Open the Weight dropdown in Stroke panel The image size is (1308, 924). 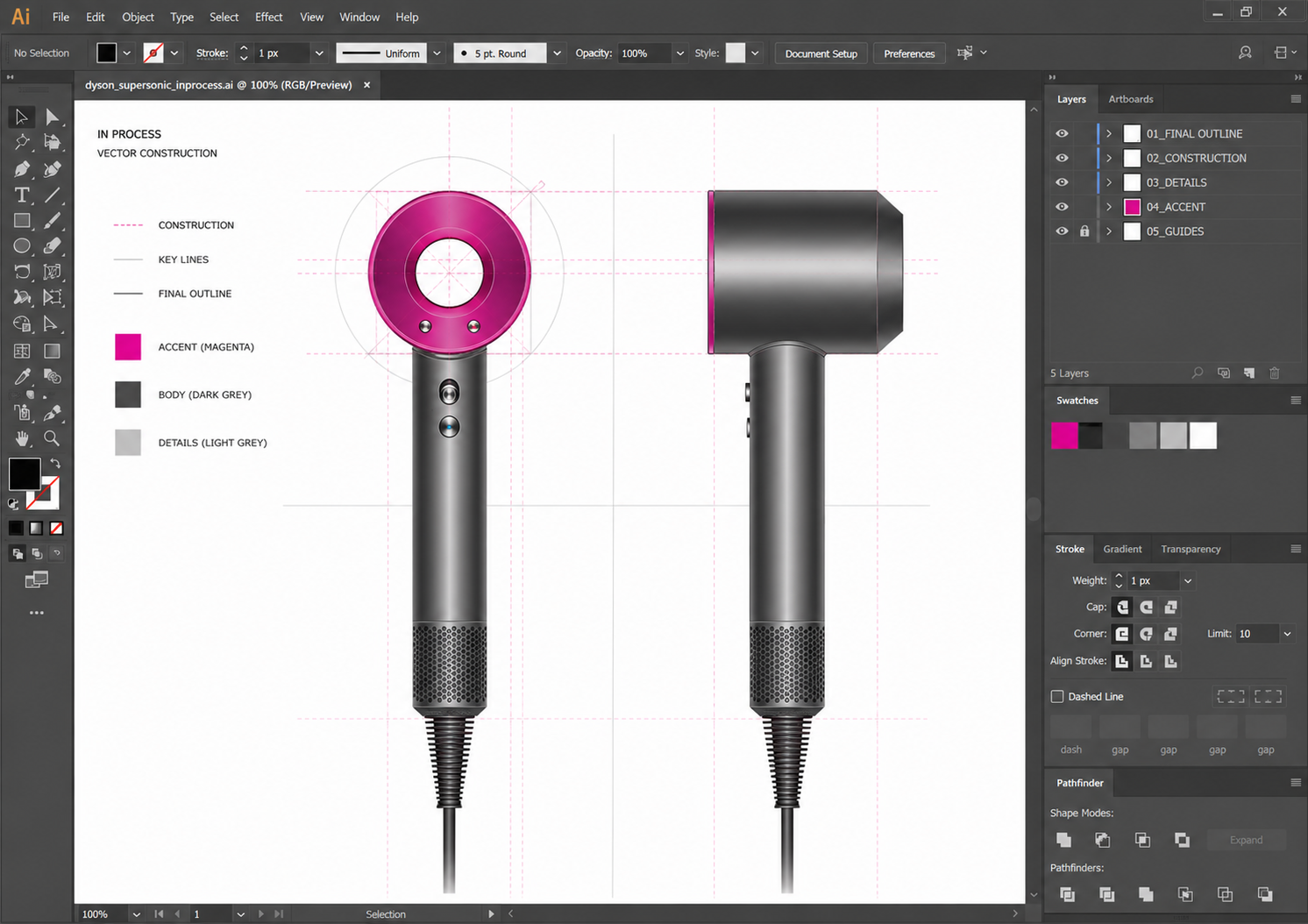point(1188,581)
